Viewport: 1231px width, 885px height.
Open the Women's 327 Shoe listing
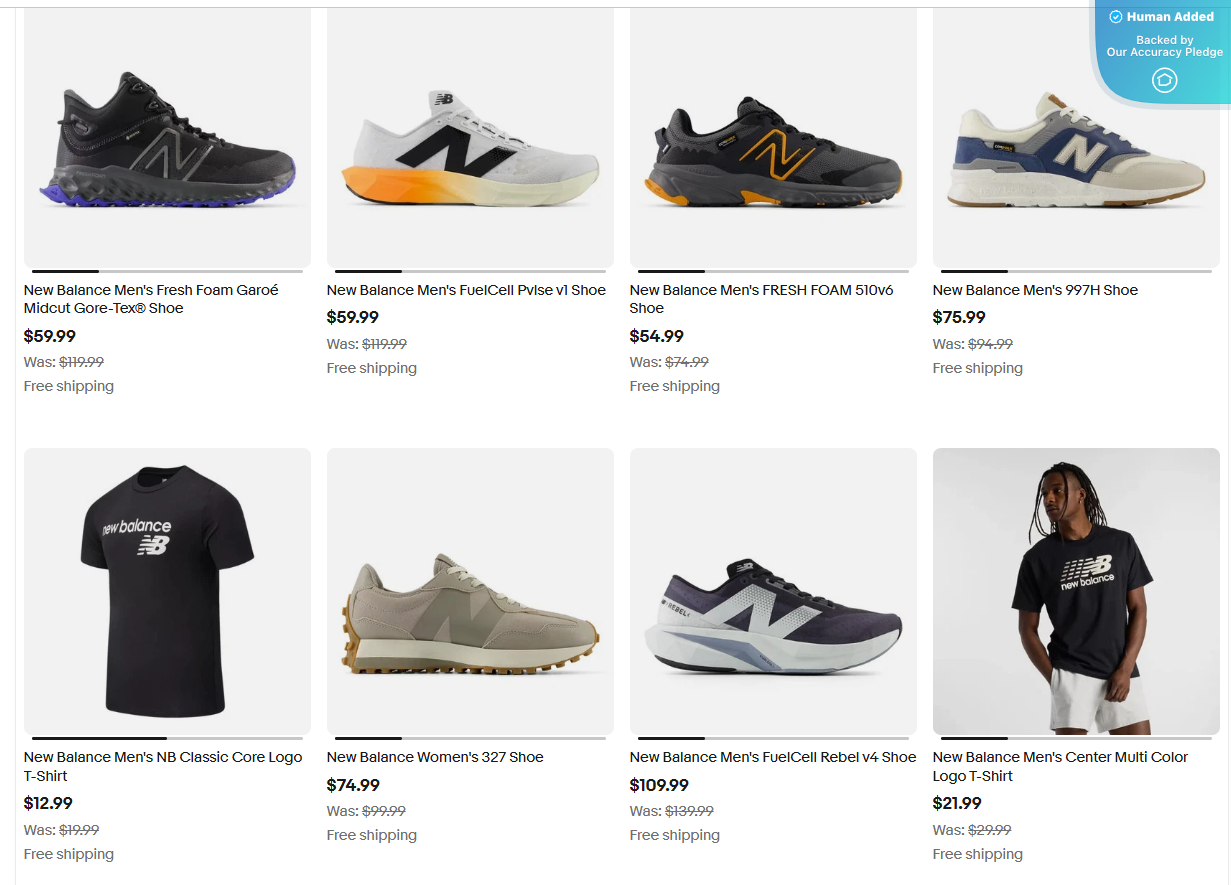(x=434, y=757)
